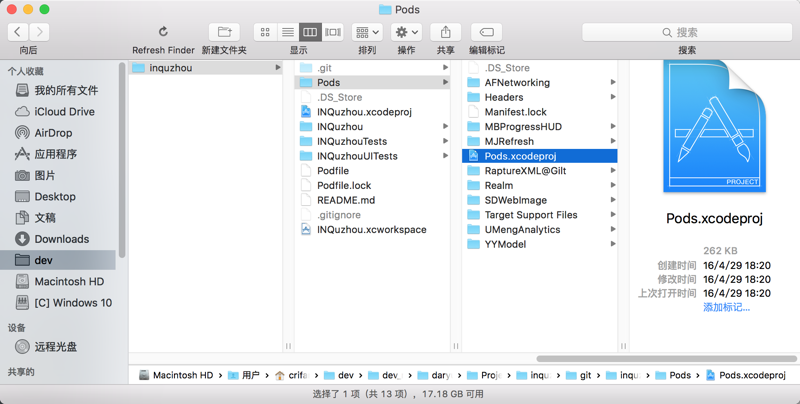The width and height of the screenshot is (800, 404).
Task: Select the Realm folder
Action: [540, 186]
